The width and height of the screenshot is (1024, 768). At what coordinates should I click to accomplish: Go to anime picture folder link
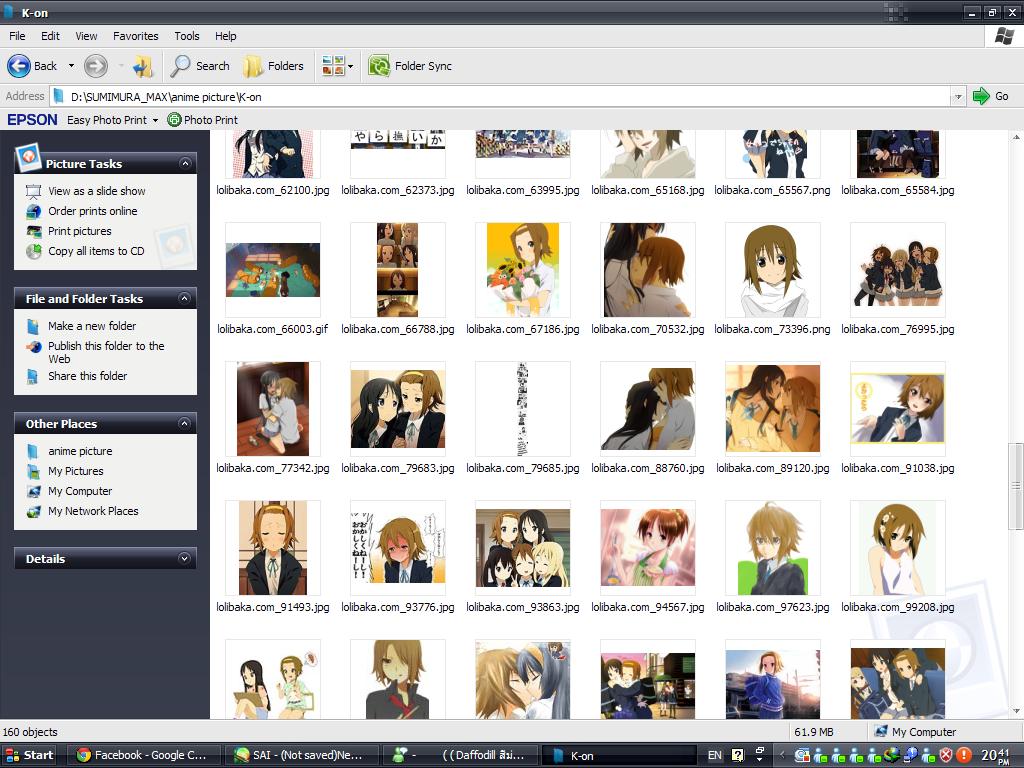pyautogui.click(x=80, y=451)
